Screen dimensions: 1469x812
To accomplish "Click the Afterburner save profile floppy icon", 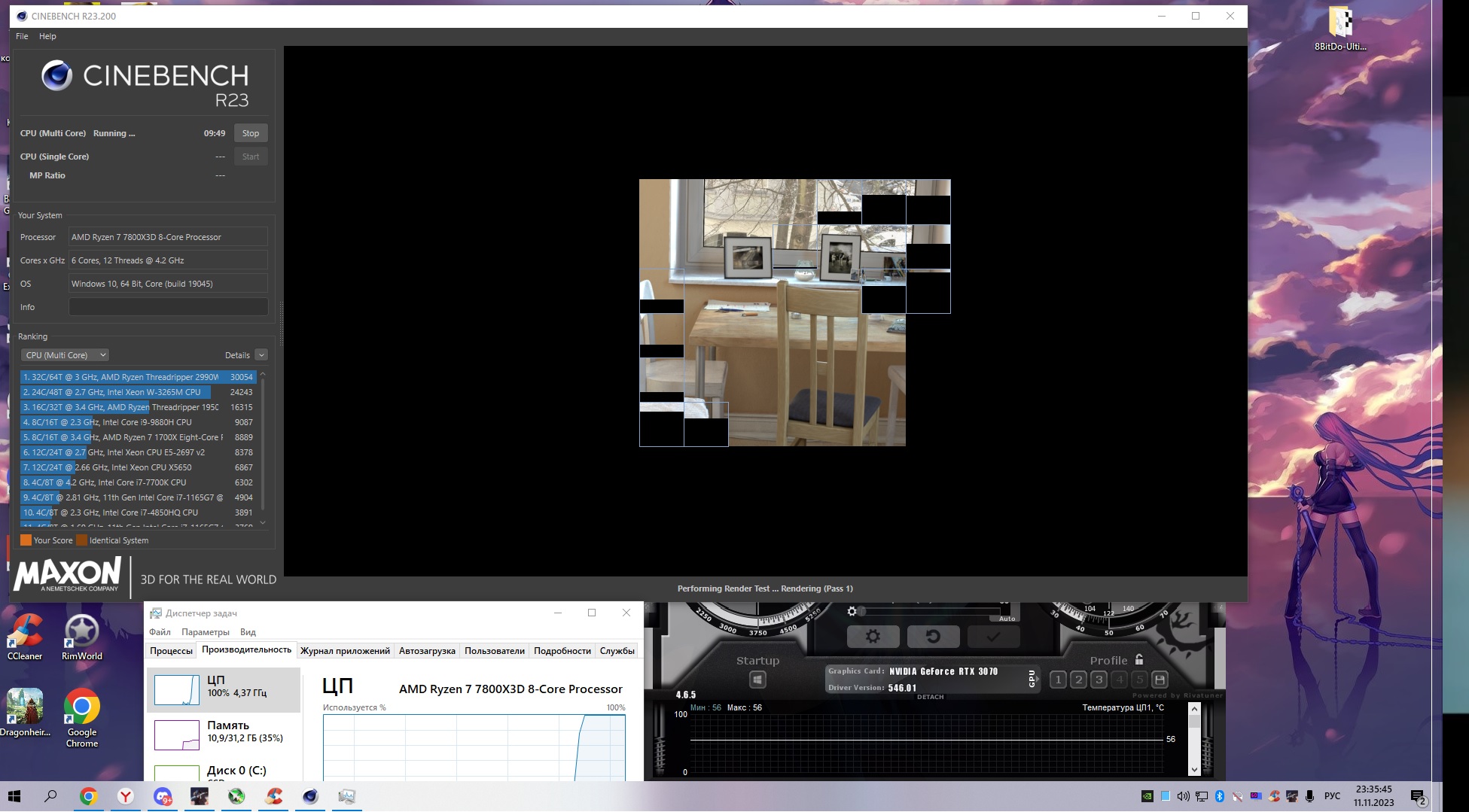I will pyautogui.click(x=1160, y=680).
